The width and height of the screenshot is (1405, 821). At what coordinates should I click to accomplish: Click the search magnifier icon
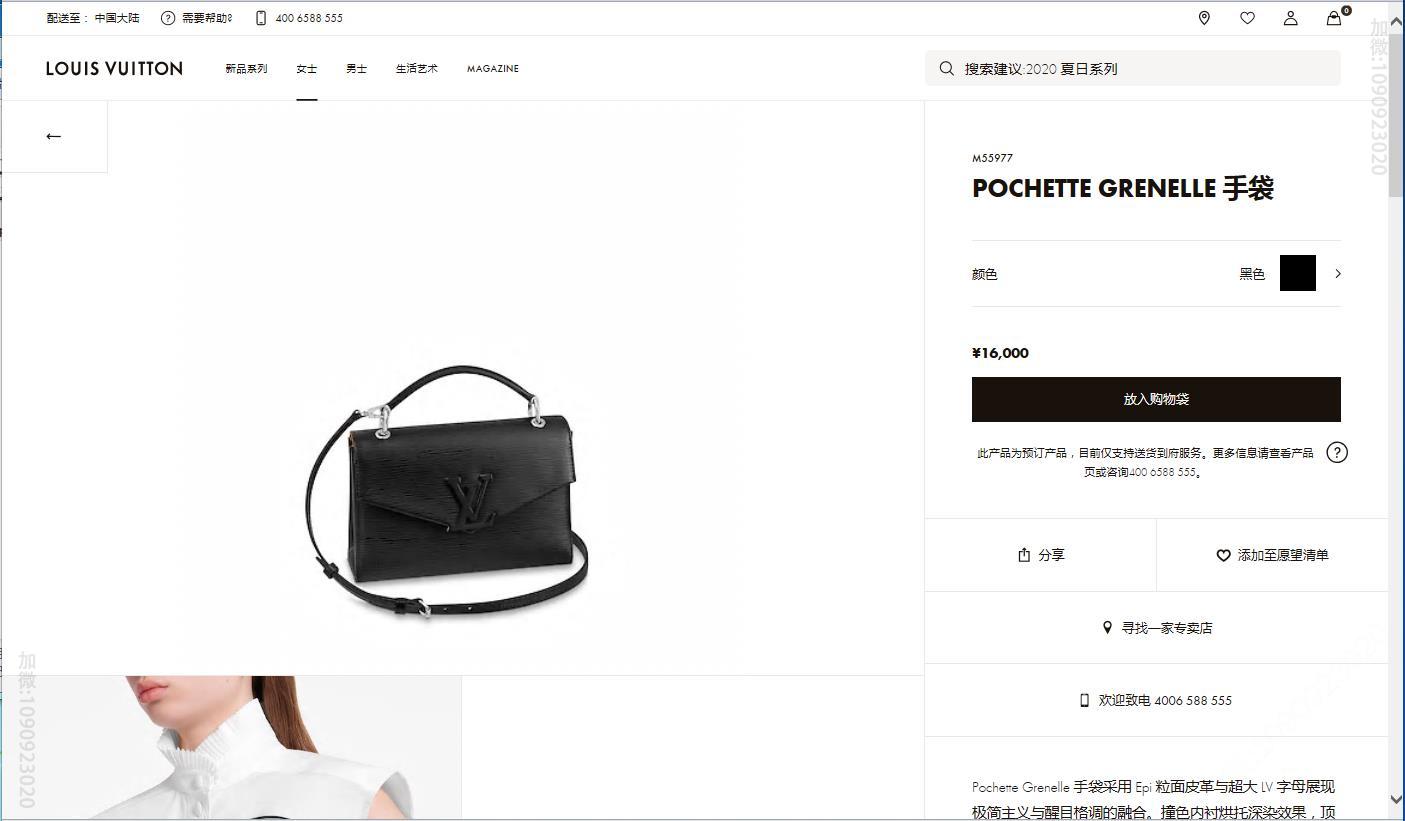click(946, 68)
